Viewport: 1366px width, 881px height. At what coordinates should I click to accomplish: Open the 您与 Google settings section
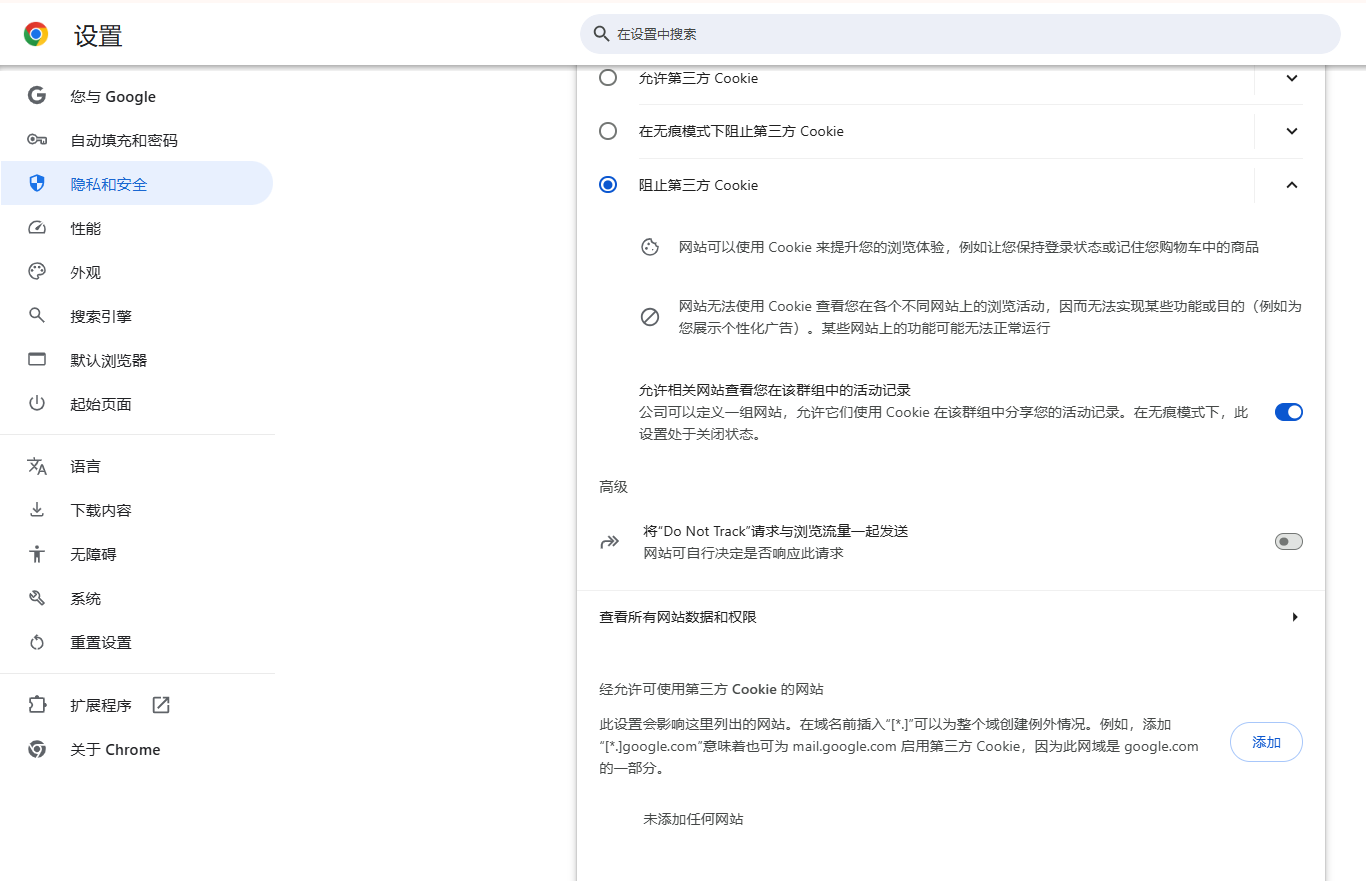[137, 96]
